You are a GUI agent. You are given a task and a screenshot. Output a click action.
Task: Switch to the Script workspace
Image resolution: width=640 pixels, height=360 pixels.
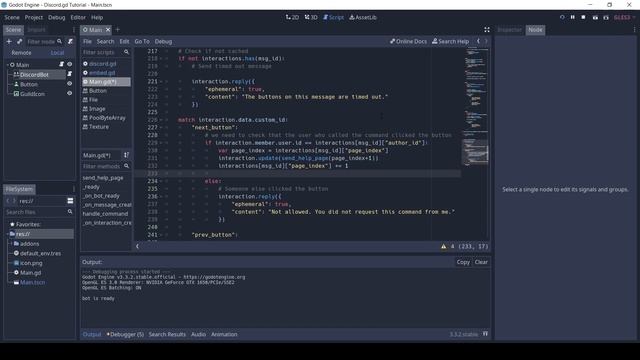(333, 17)
